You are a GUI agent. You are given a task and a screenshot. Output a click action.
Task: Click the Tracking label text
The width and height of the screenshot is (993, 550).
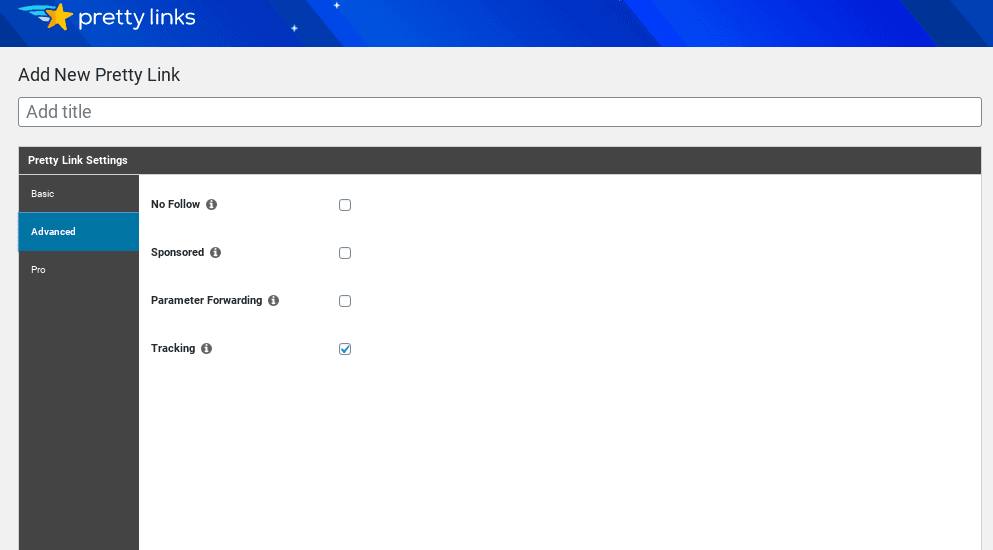tap(173, 349)
